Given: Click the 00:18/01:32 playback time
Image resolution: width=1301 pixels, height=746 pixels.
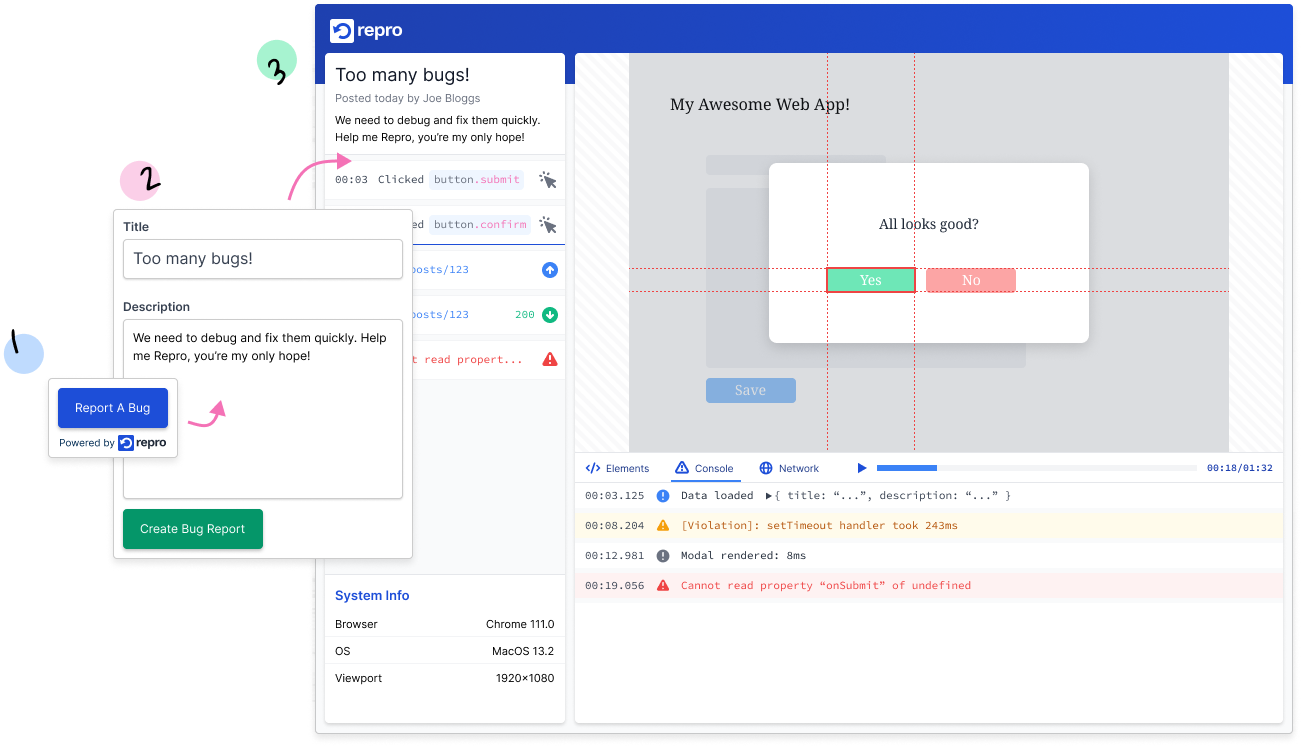Looking at the screenshot, I should pyautogui.click(x=1240, y=468).
